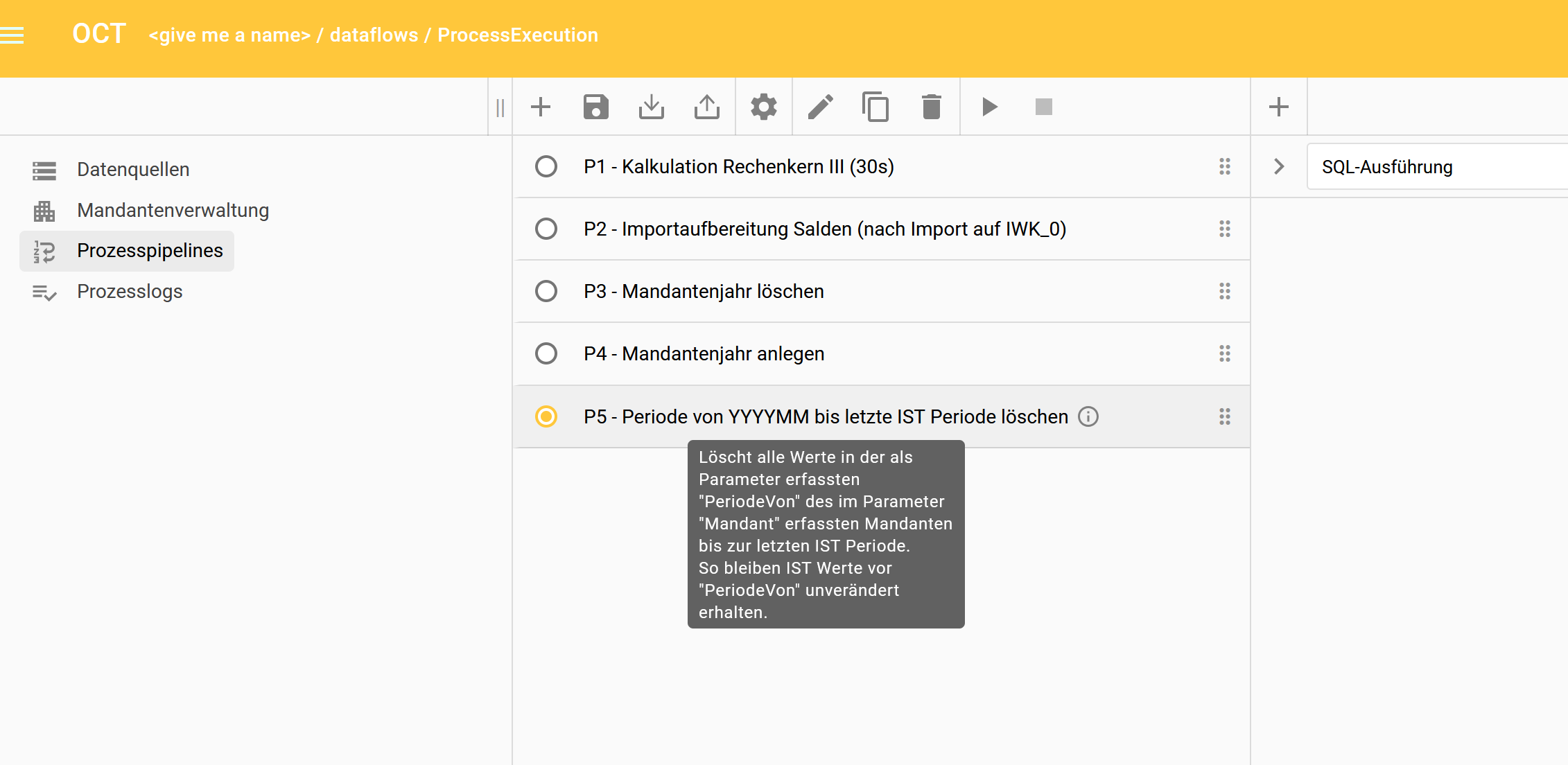This screenshot has width=1568, height=765.
Task: Open Datenquellen in the sidebar
Action: click(133, 170)
